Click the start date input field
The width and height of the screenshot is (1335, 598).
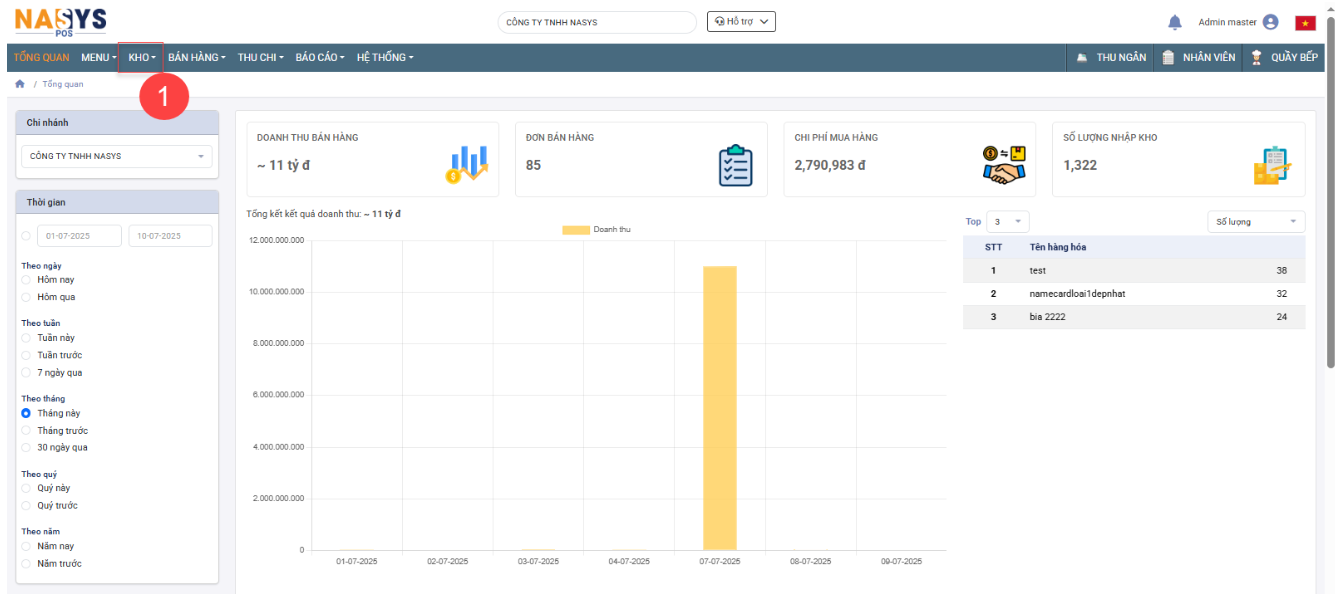(79, 236)
